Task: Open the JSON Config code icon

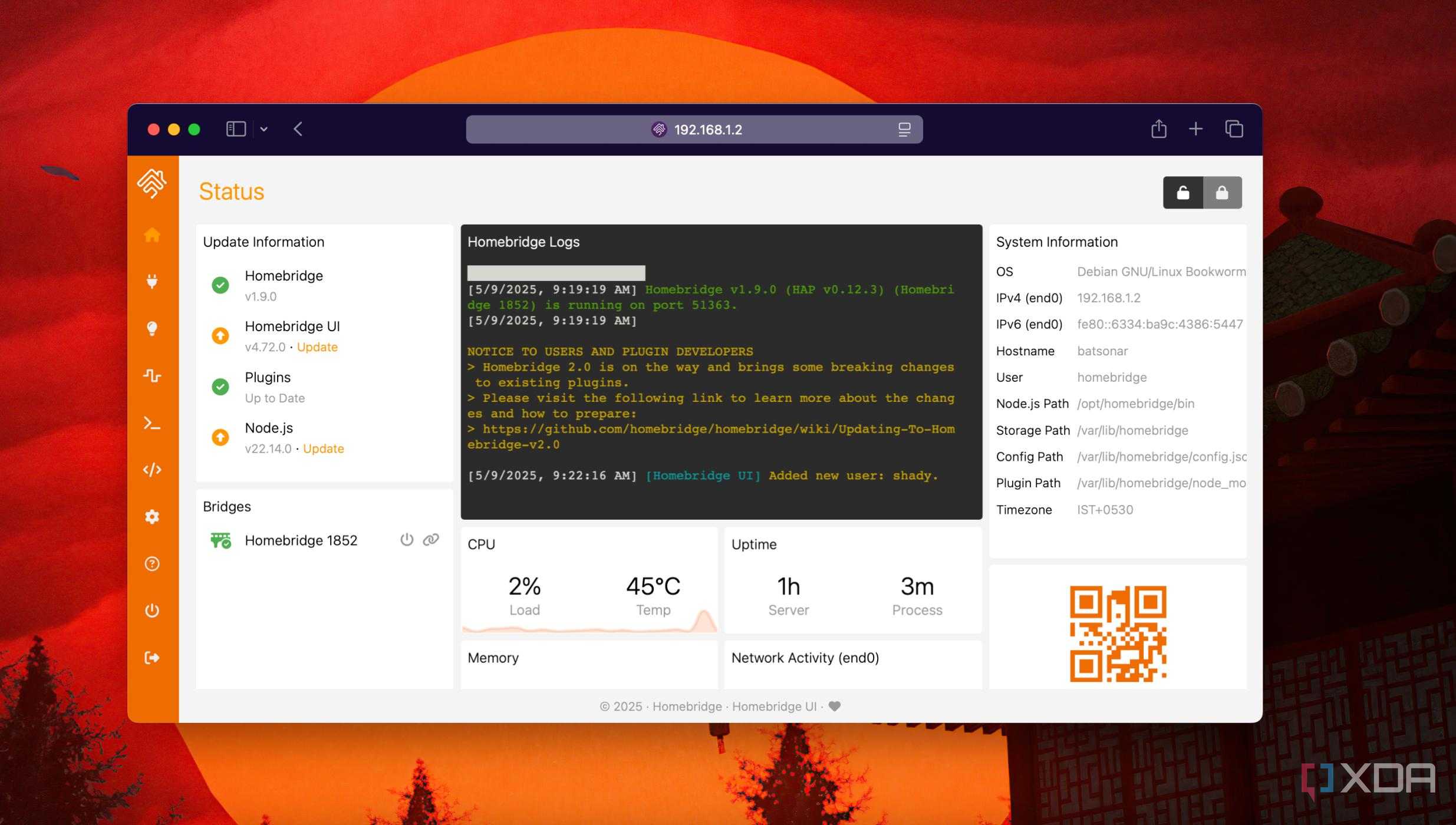Action: 152,470
